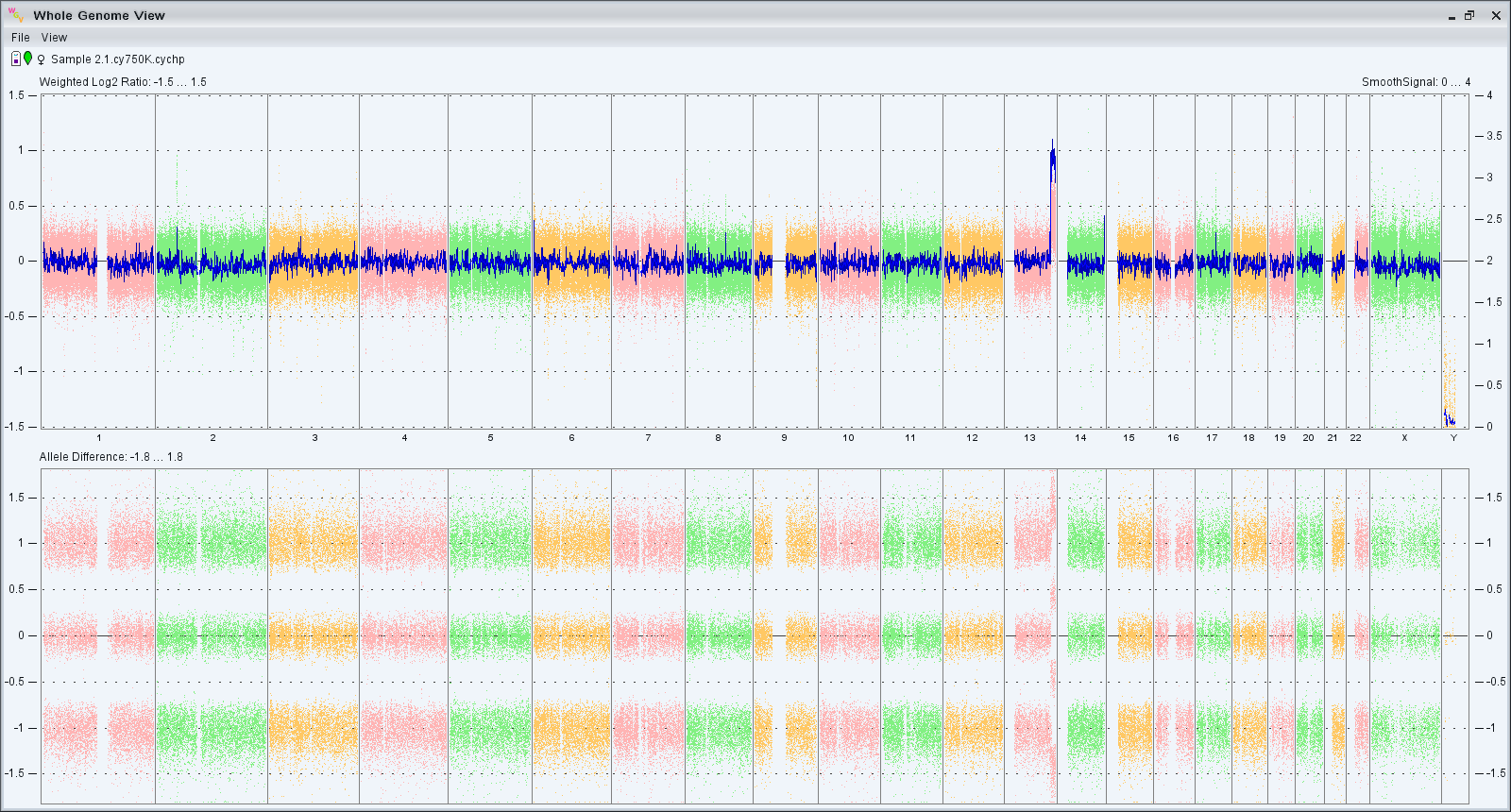Restore down the Whole Genome View window
Viewport: 1511px width, 812px height.
click(1469, 15)
